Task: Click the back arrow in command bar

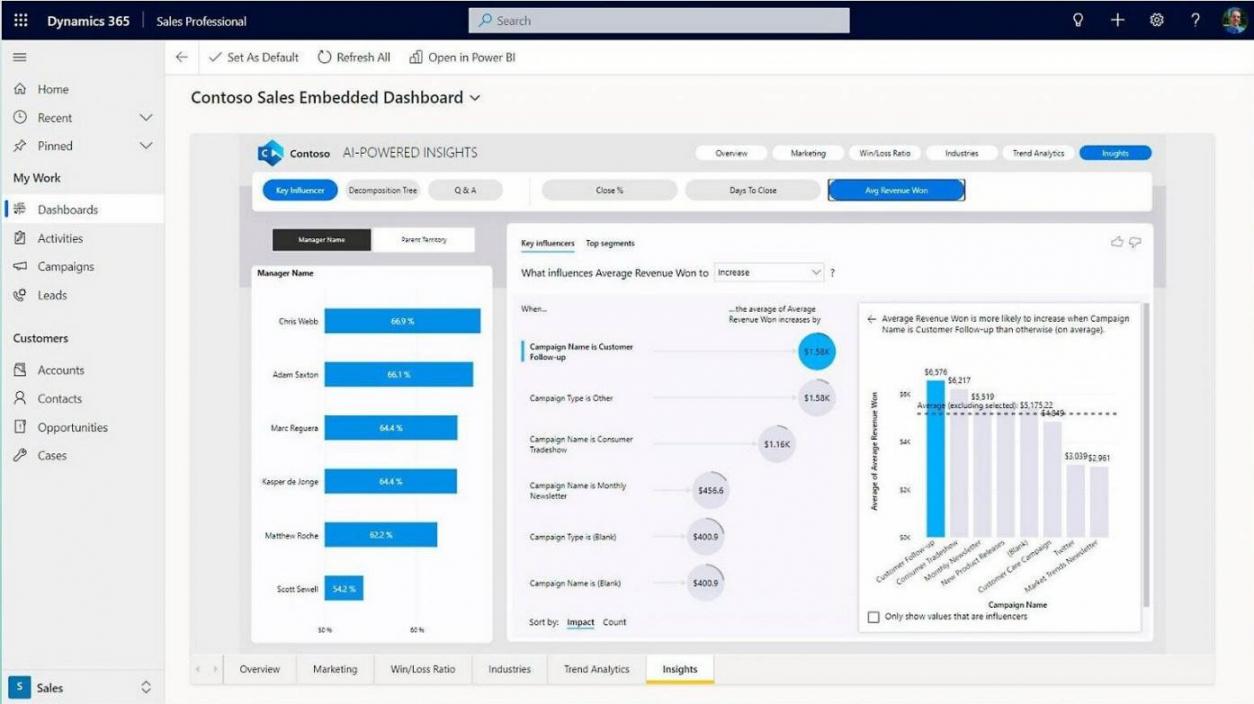Action: pyautogui.click(x=181, y=58)
